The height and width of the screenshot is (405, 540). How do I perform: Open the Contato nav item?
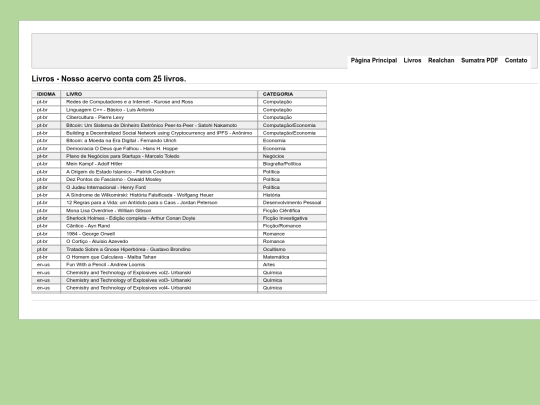point(516,60)
